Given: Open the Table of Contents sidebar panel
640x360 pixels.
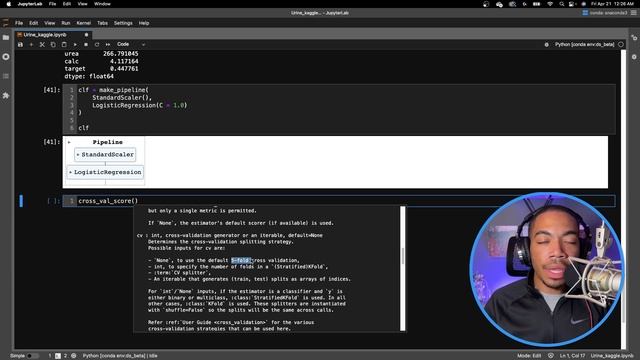Looking at the screenshot, I should (x=6, y=76).
